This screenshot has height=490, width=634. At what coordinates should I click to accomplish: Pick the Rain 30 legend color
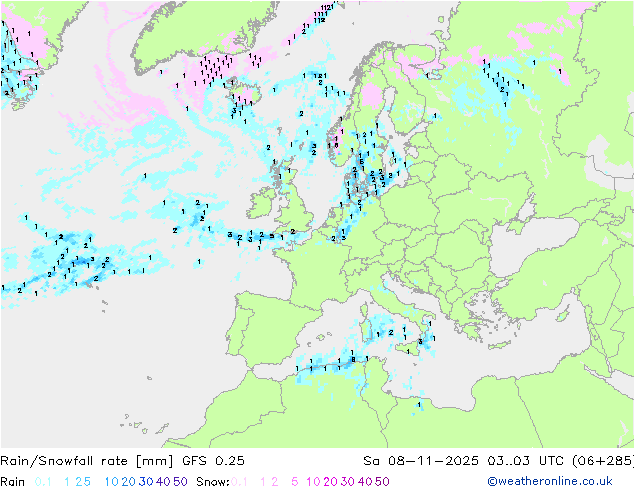[146, 482]
